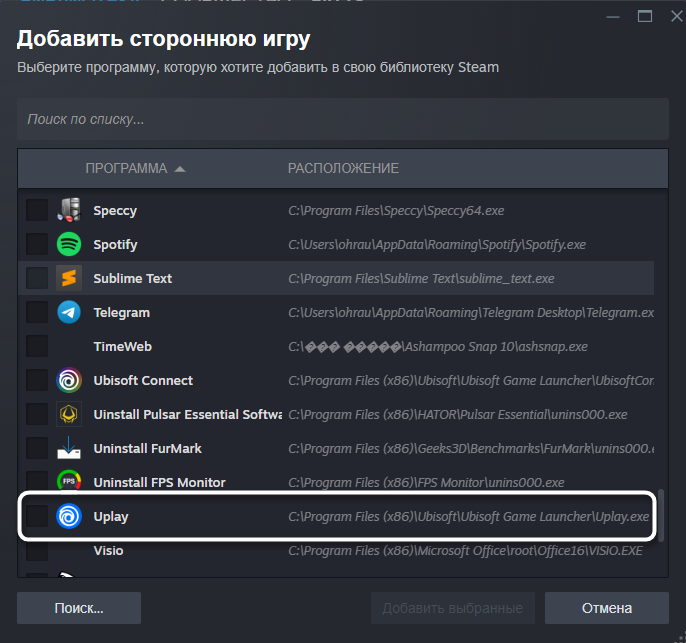Click the Pulsar Essential uninstall icon
Viewport: 686px width, 643px height.
[x=69, y=414]
